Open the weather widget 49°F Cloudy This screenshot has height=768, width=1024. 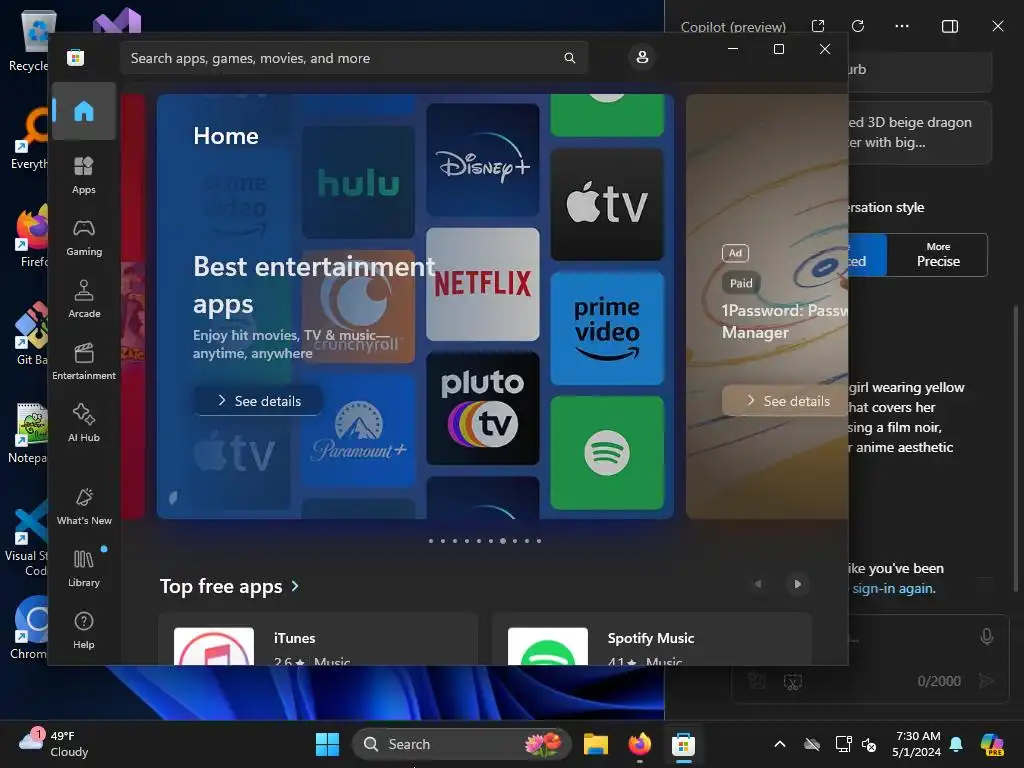(54, 744)
